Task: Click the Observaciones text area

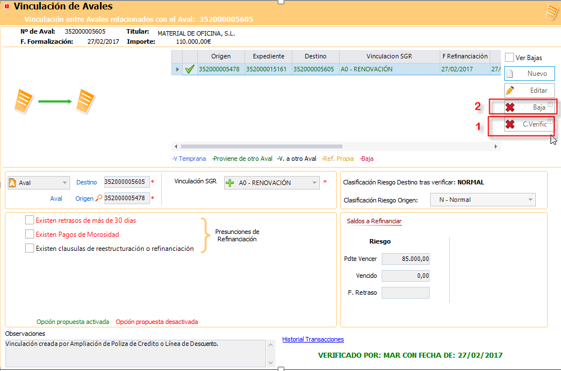Action: [x=135, y=353]
